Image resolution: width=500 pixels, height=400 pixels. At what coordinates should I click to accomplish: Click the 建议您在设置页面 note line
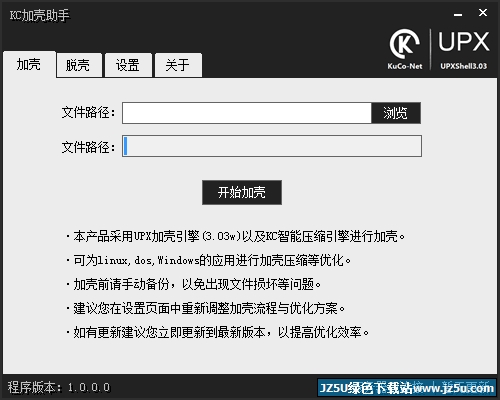tap(205, 308)
